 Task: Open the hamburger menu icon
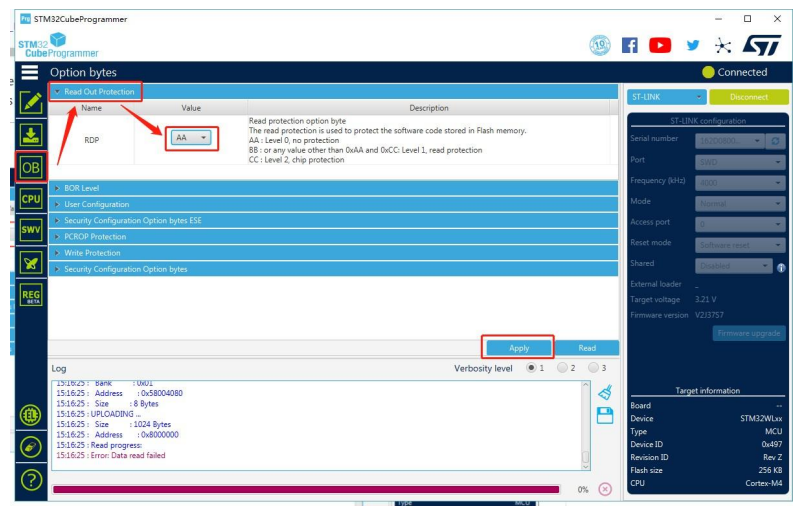point(29,72)
